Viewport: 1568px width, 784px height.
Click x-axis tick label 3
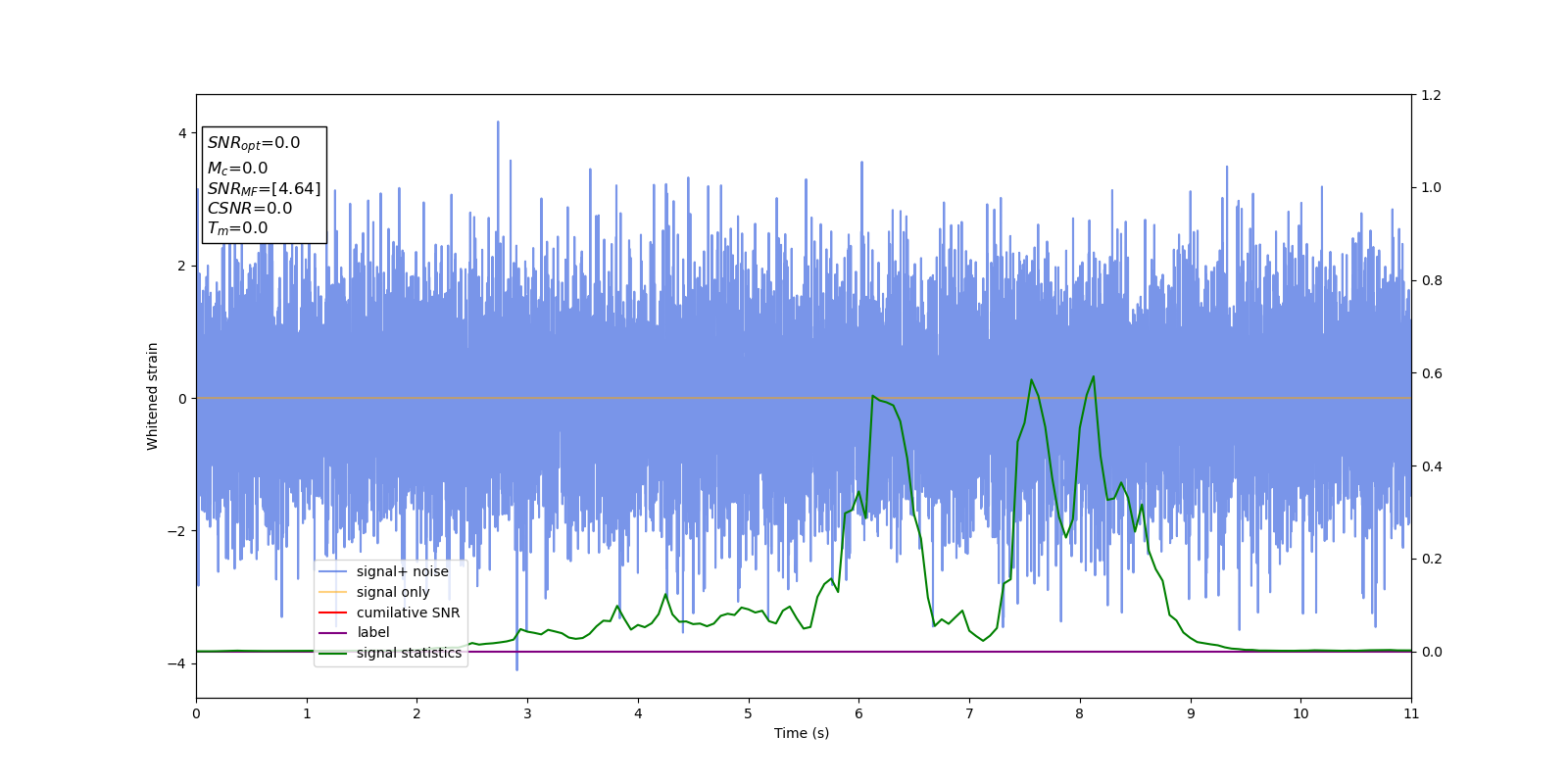pos(527,713)
